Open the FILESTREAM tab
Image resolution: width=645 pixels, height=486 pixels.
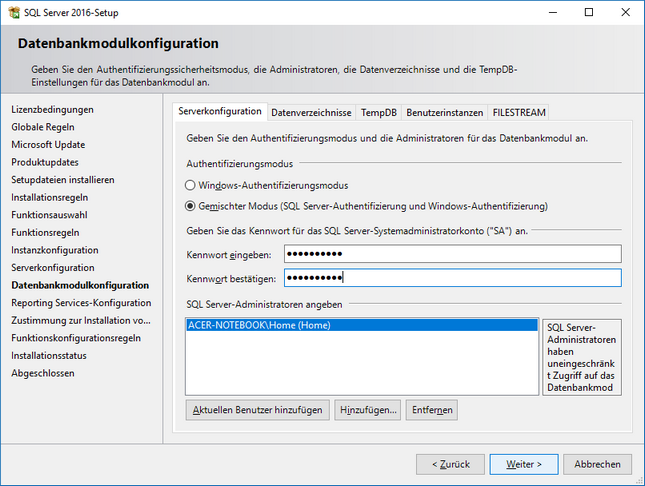[519, 113]
